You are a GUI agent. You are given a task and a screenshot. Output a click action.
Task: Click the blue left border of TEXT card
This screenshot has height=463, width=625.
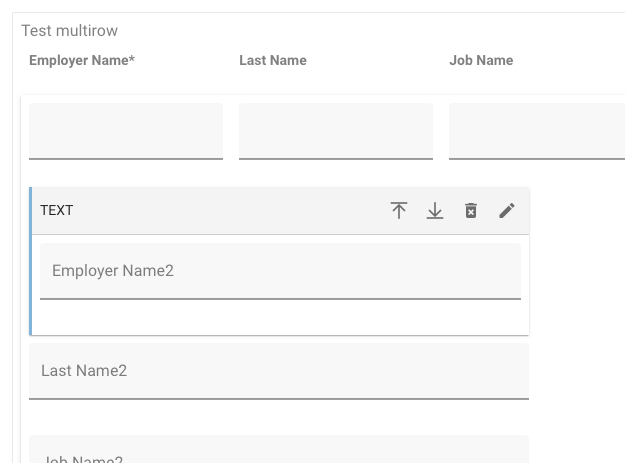tap(31, 260)
